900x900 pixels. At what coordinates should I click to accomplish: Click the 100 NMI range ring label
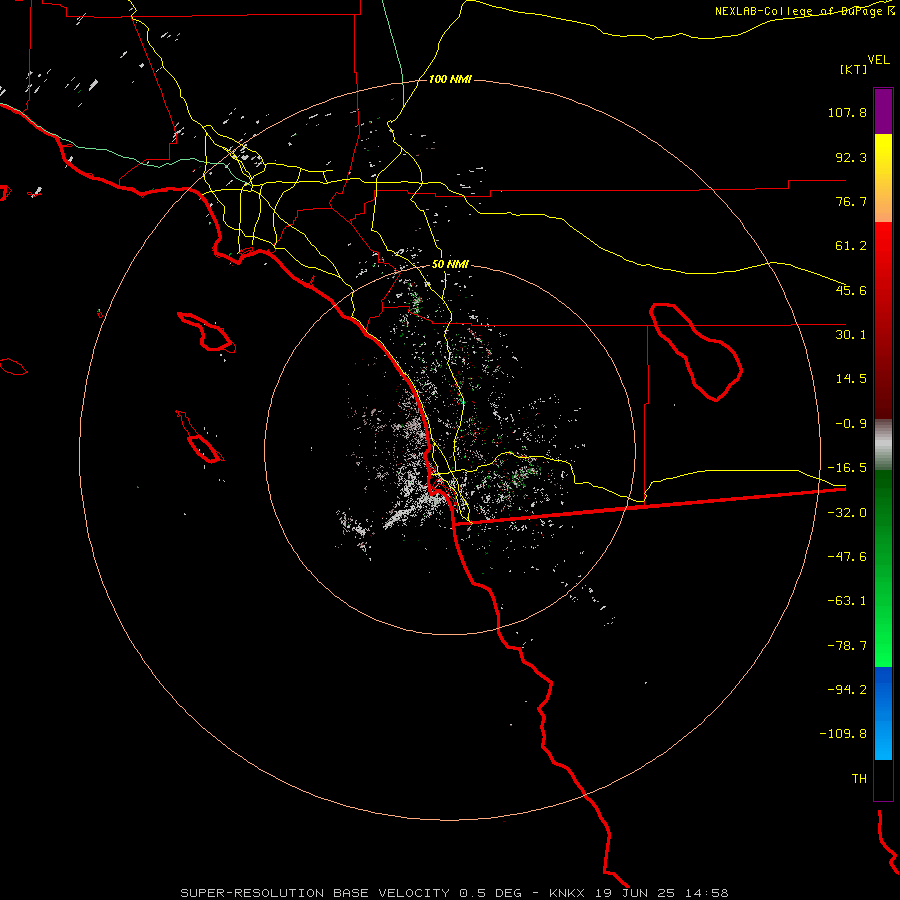tap(450, 79)
